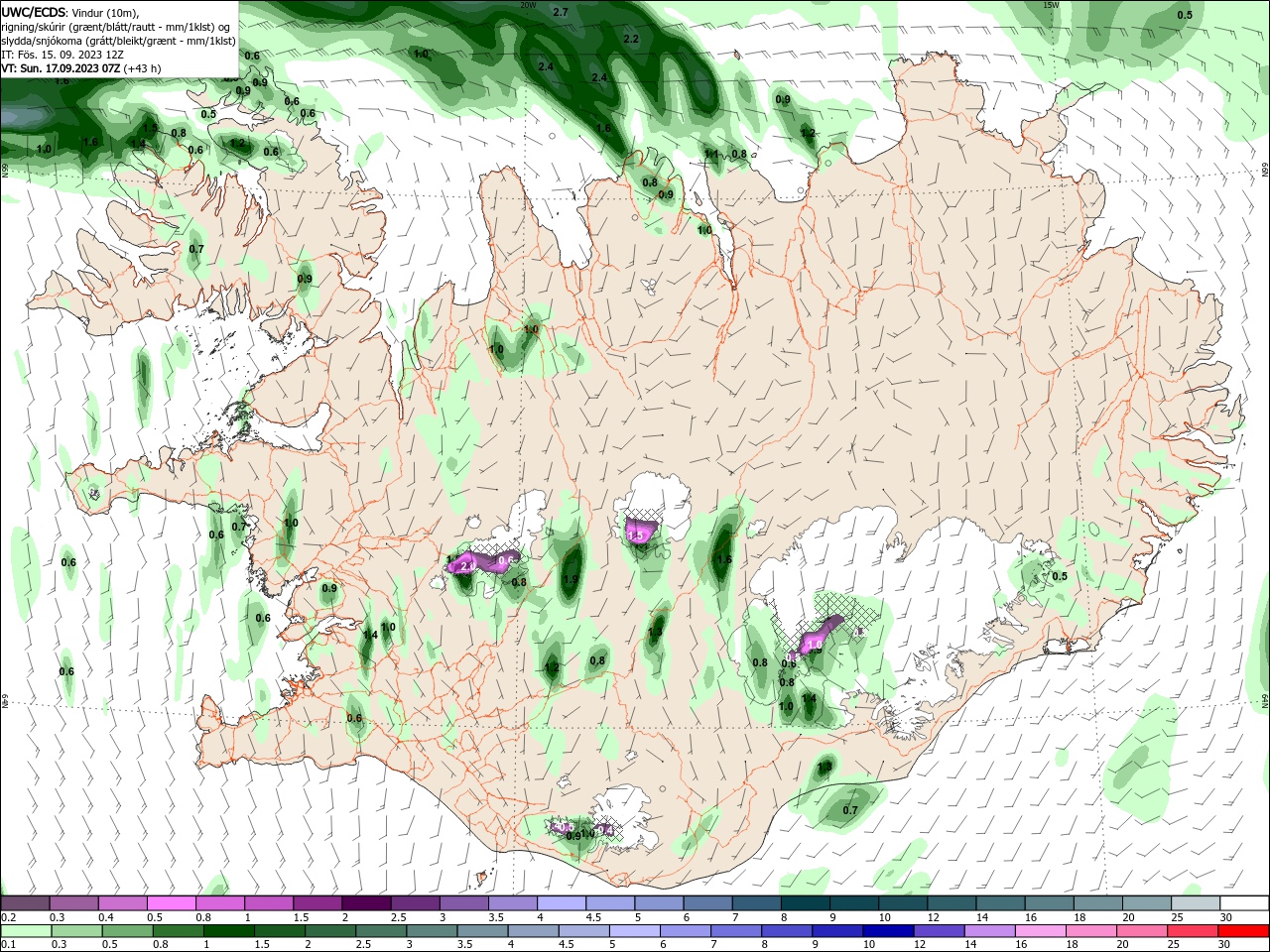Click the 15W longitude label

(1052, 5)
